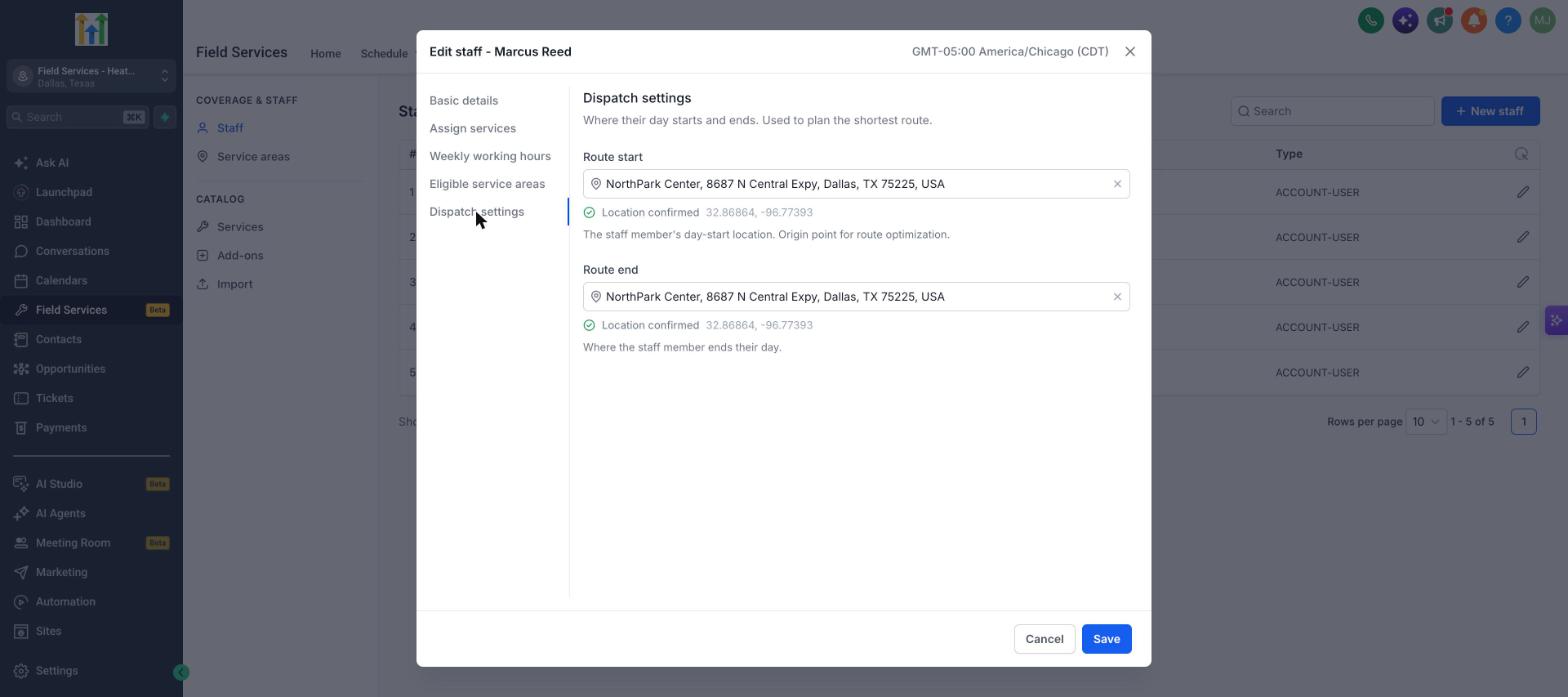Click the app logo in sidebar
Screen dimensions: 1568x697
click(91, 30)
